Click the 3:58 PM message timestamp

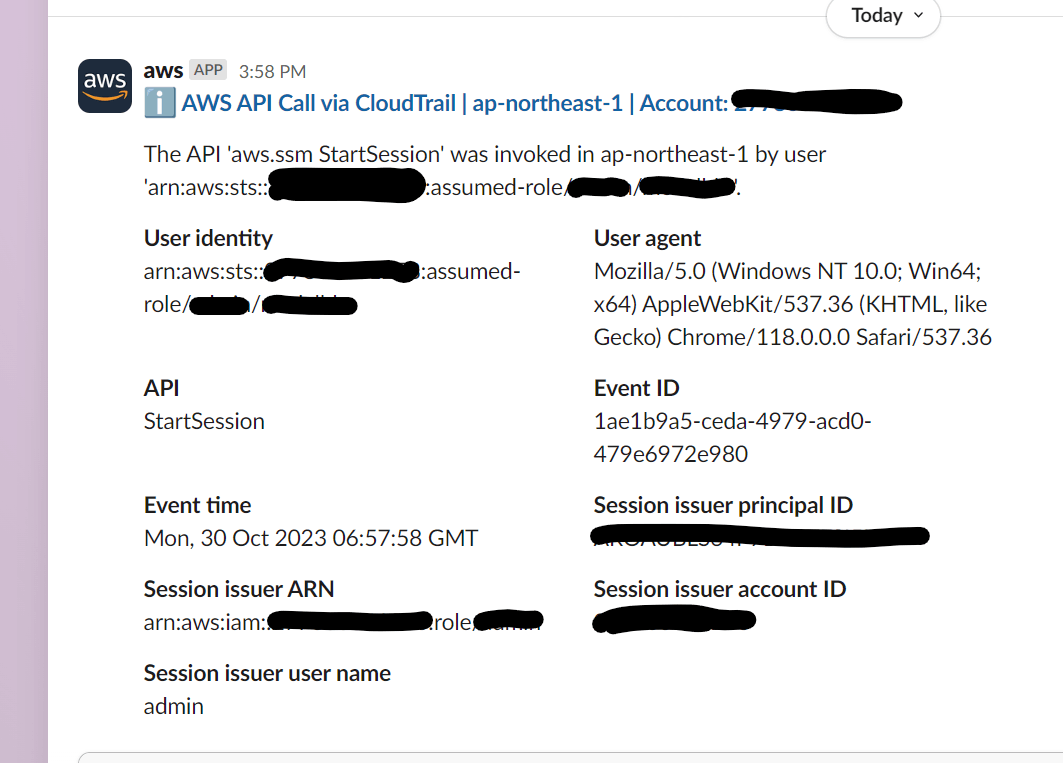(x=273, y=71)
